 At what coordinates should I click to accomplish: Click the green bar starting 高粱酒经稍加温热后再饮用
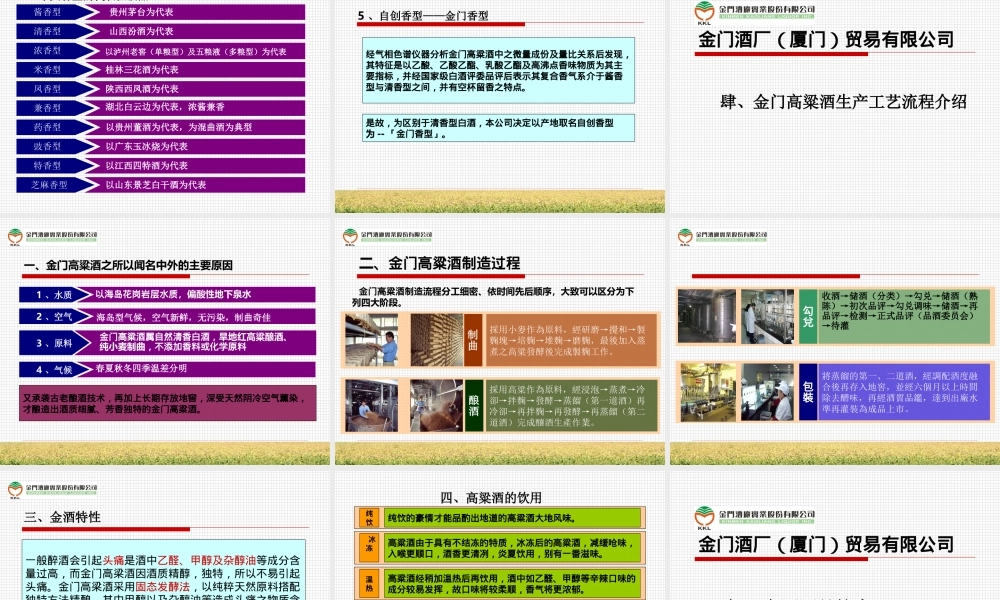[x=513, y=583]
